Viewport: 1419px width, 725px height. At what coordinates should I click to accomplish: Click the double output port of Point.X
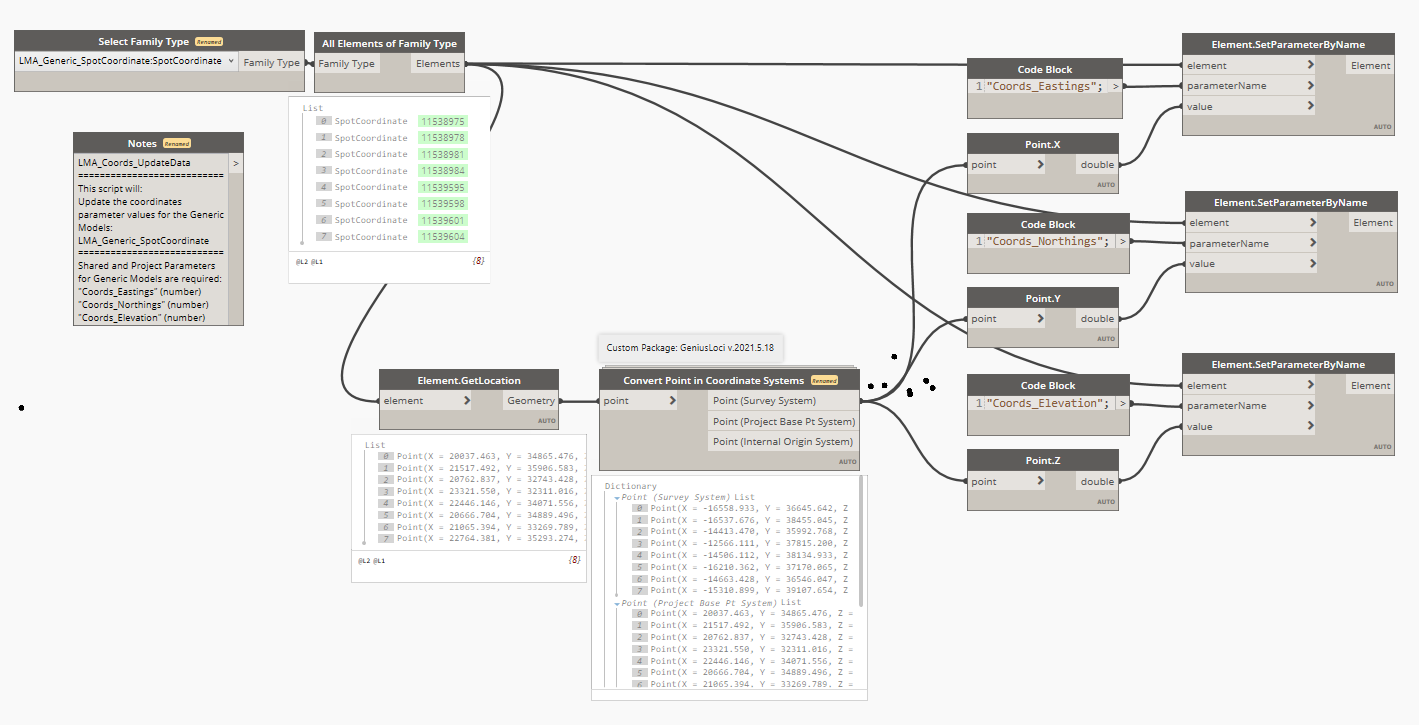coord(1097,164)
